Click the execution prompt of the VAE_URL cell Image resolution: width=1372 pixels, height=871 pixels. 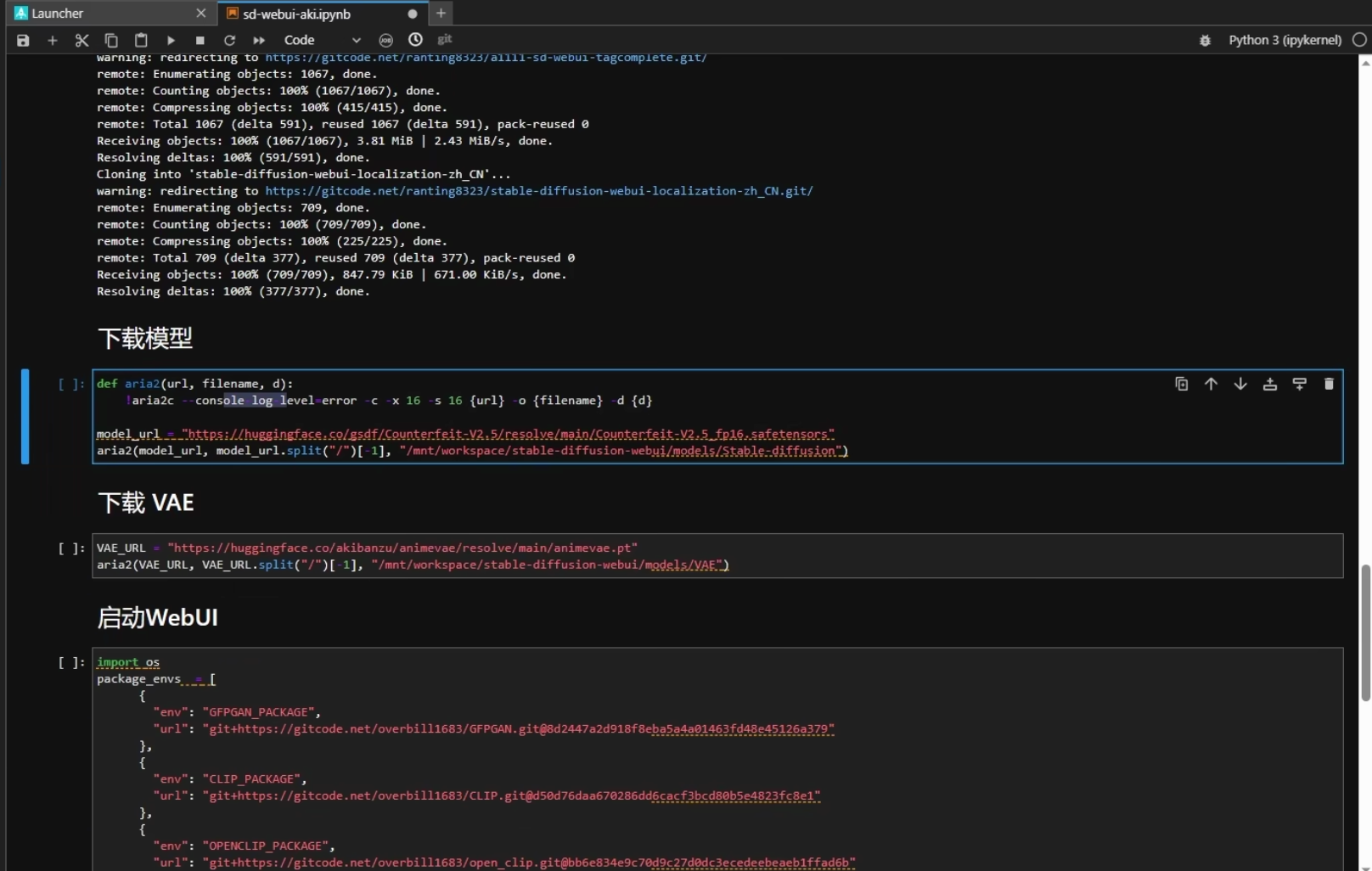(71, 548)
